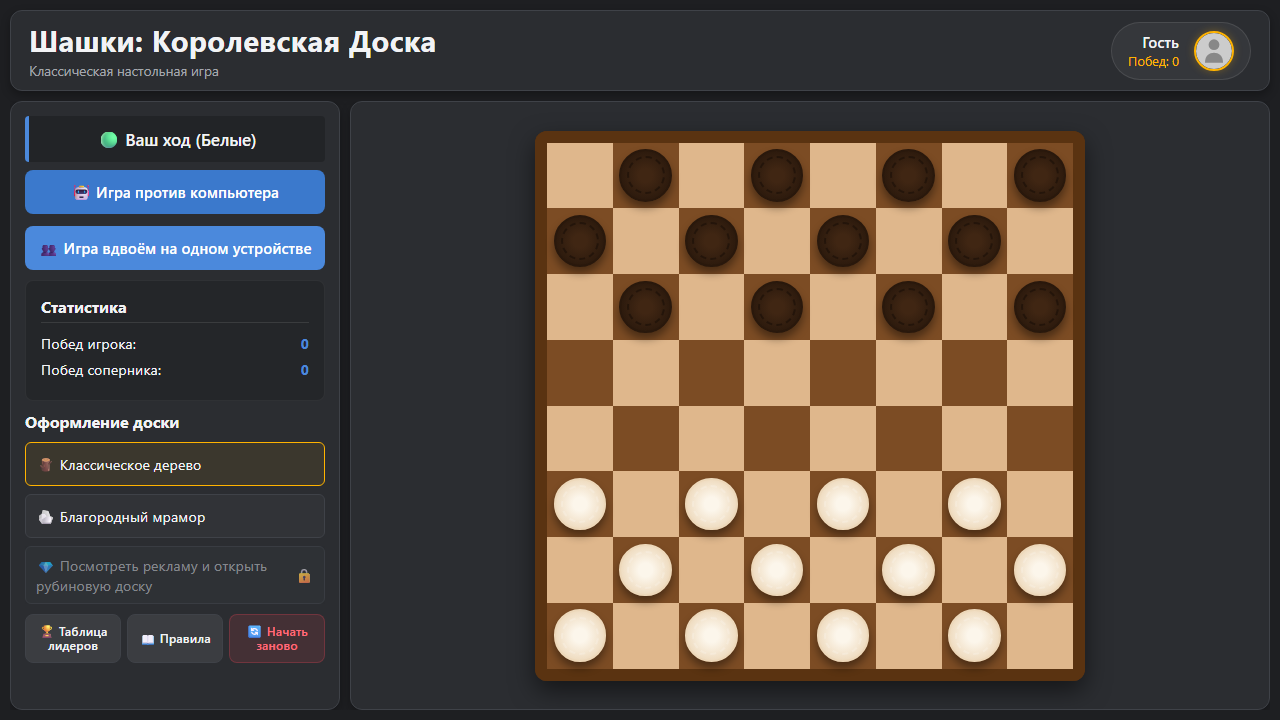Select the Благородный мрамор board theme
This screenshot has height=720, width=1280.
coord(175,516)
